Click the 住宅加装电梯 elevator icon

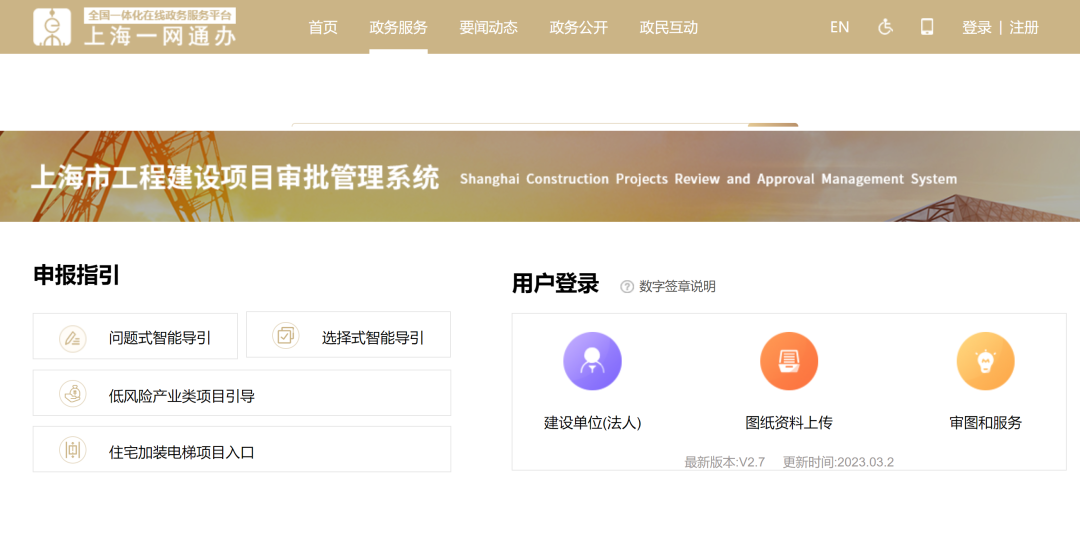72,450
